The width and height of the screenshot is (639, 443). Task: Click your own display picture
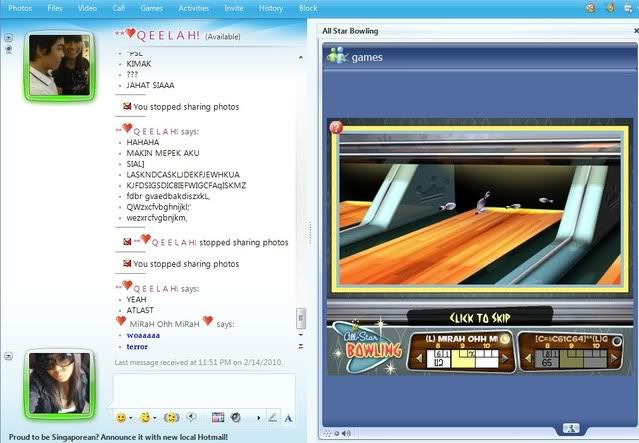coord(59,383)
